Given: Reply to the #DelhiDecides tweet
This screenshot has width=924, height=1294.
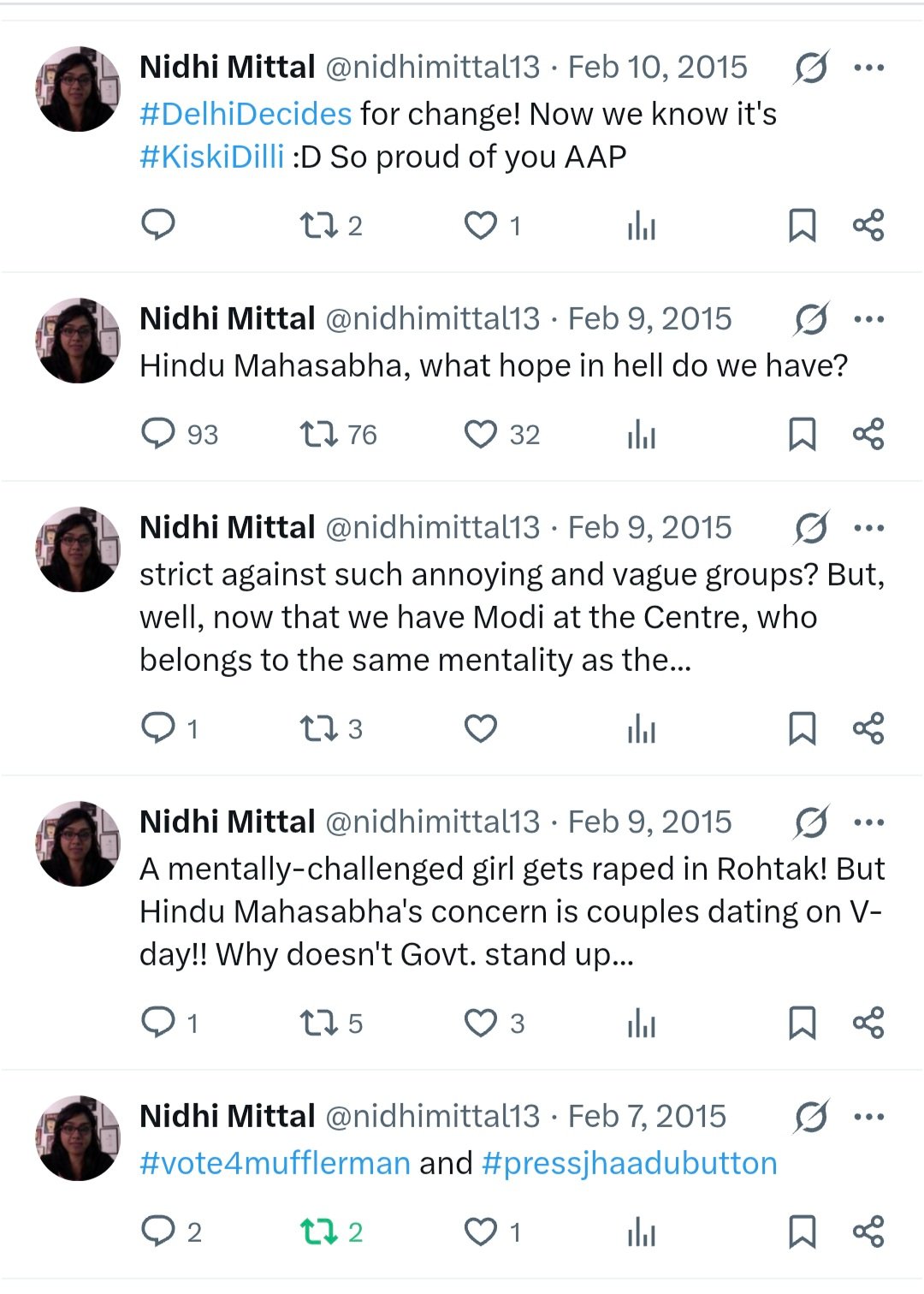Looking at the screenshot, I should (x=157, y=224).
